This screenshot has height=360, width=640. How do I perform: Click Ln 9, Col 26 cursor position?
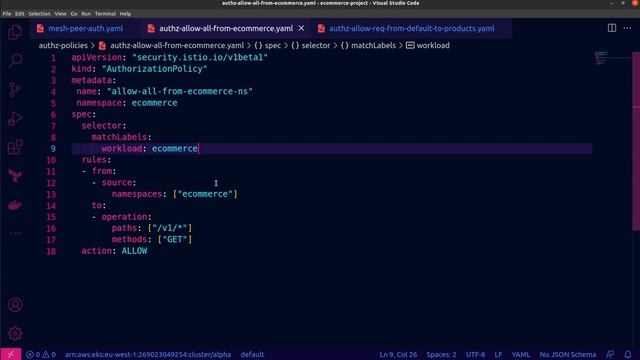(x=398, y=354)
